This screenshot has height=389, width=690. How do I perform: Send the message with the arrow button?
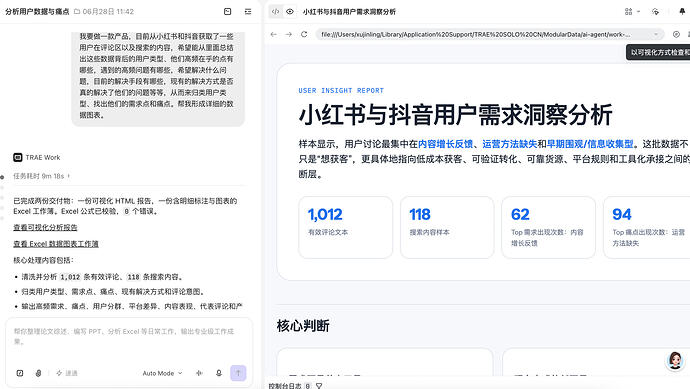(x=238, y=373)
